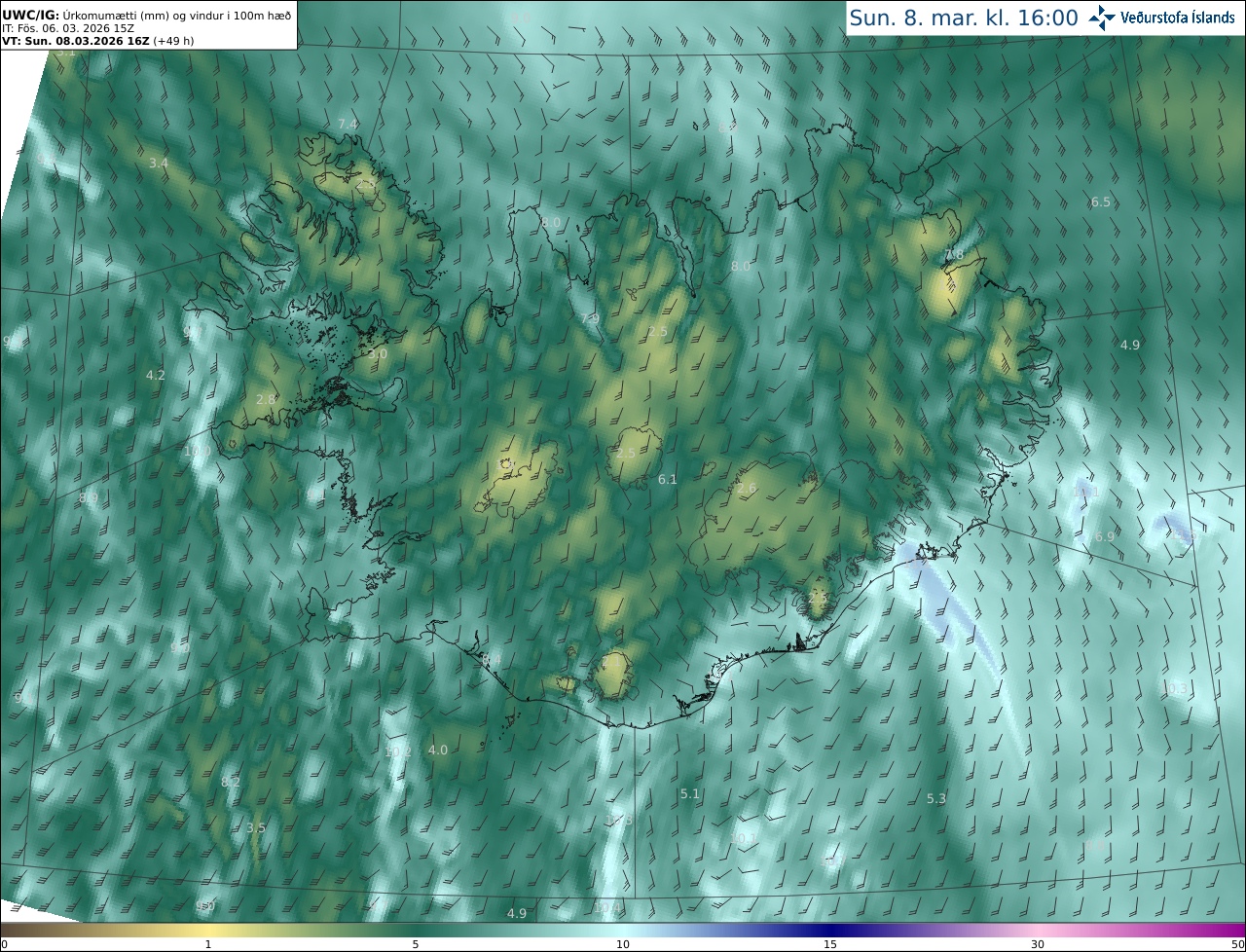The width and height of the screenshot is (1246, 952).
Task: Click the map value 4.2
Action: 156,376
